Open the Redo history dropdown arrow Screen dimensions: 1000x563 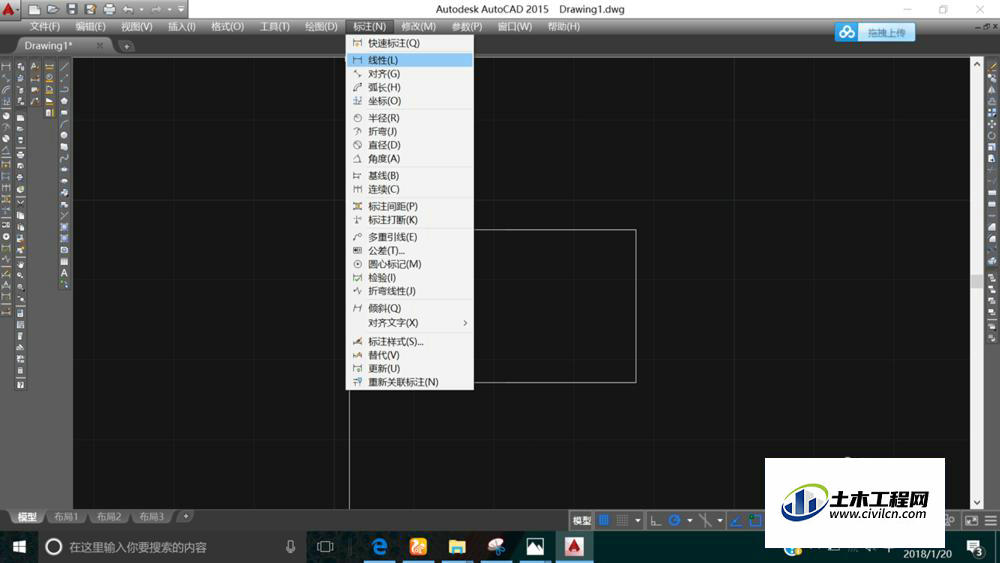coord(170,10)
